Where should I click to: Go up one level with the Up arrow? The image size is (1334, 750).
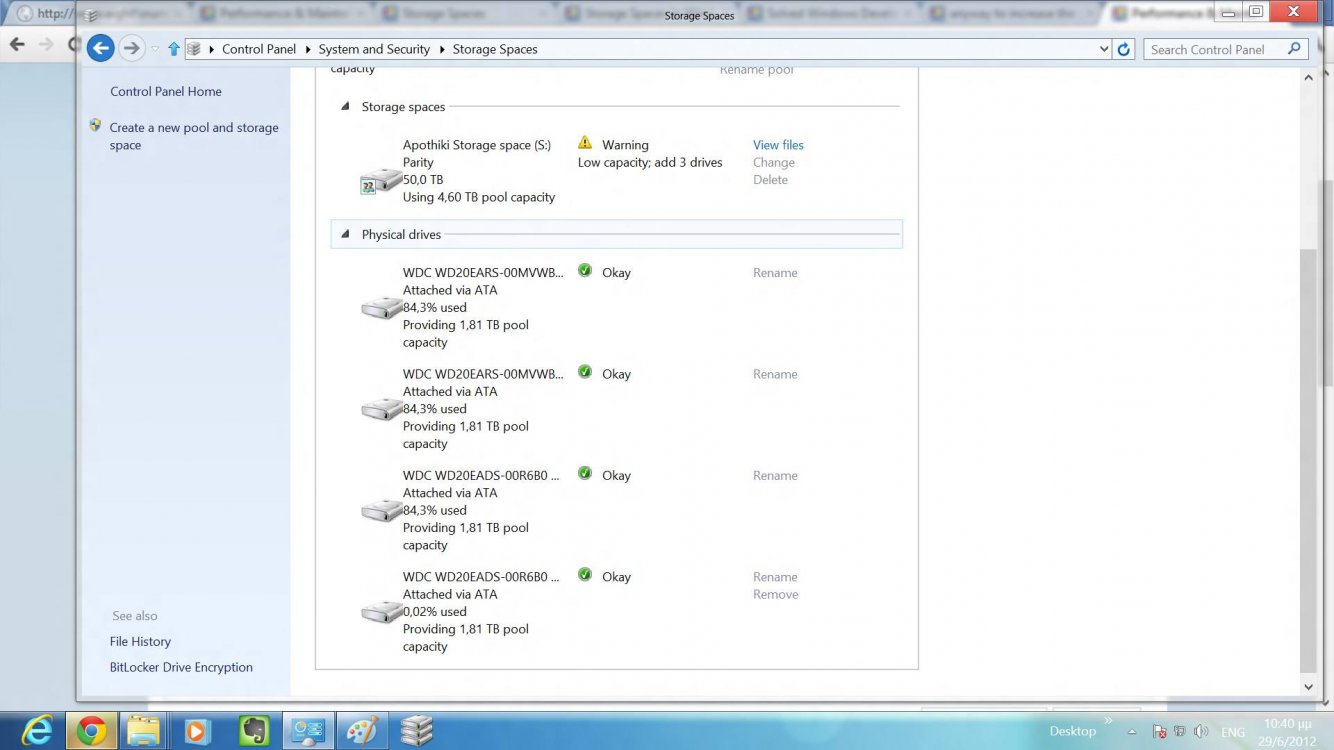tap(174, 49)
